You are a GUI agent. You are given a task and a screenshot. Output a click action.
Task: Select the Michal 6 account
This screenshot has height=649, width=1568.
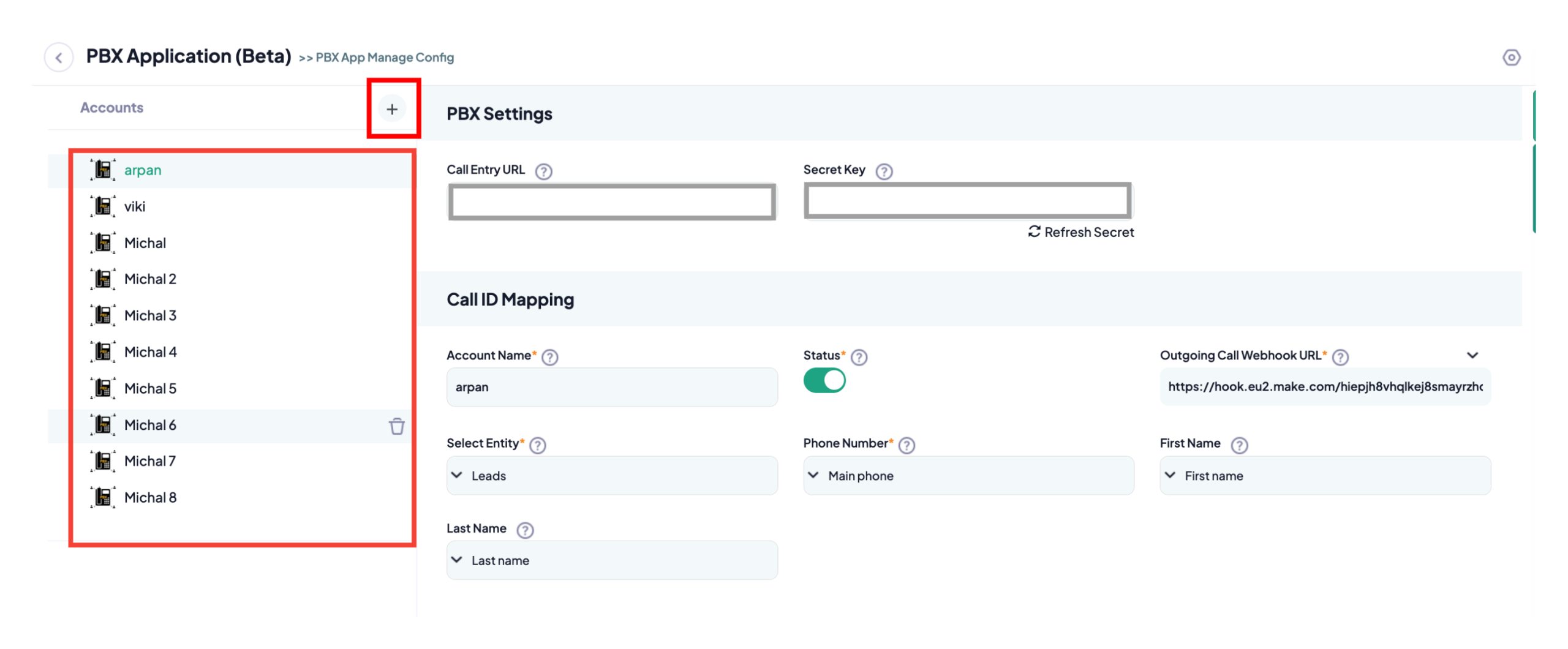coord(232,425)
